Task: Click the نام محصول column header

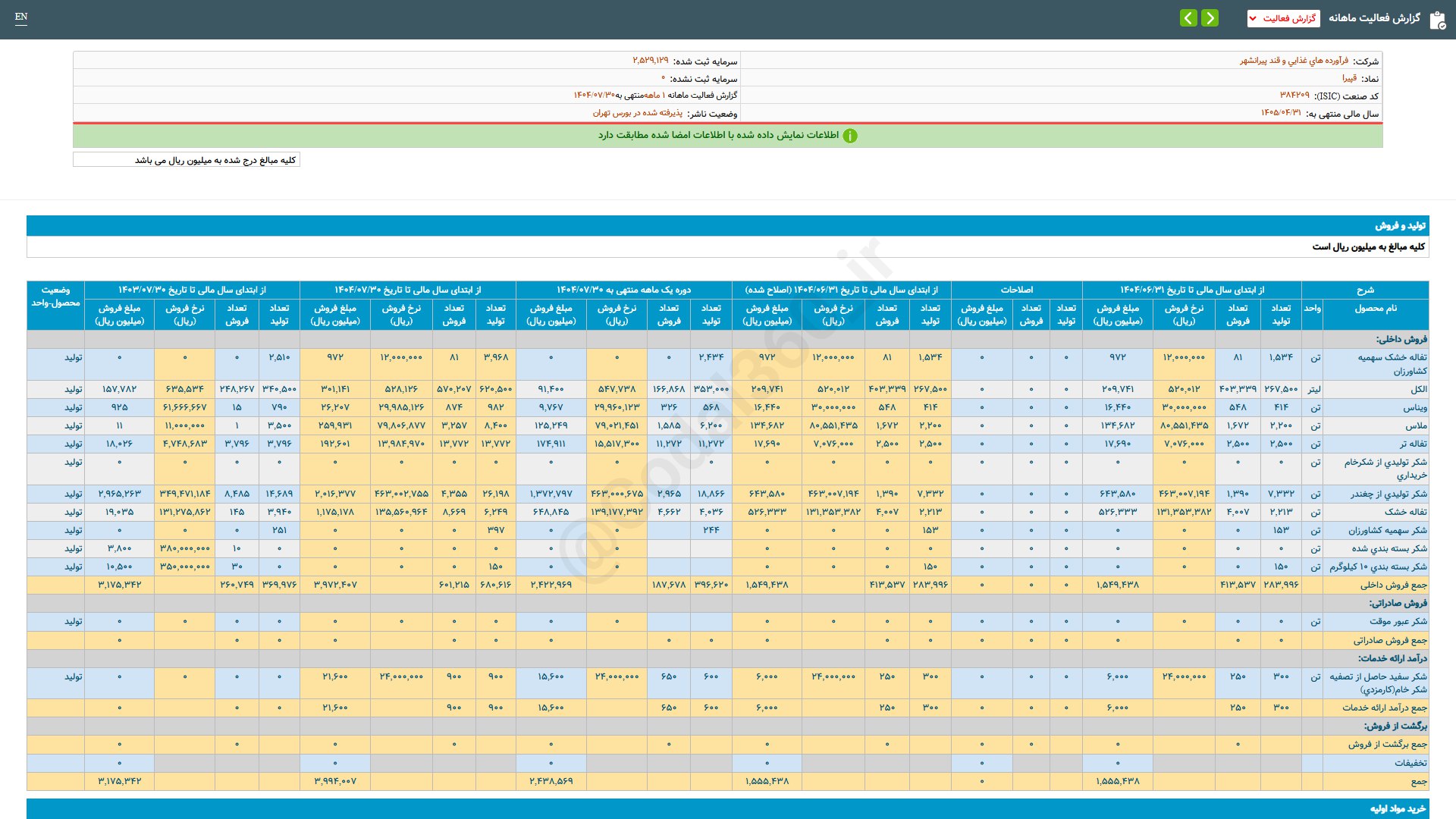Action: coord(1375,309)
